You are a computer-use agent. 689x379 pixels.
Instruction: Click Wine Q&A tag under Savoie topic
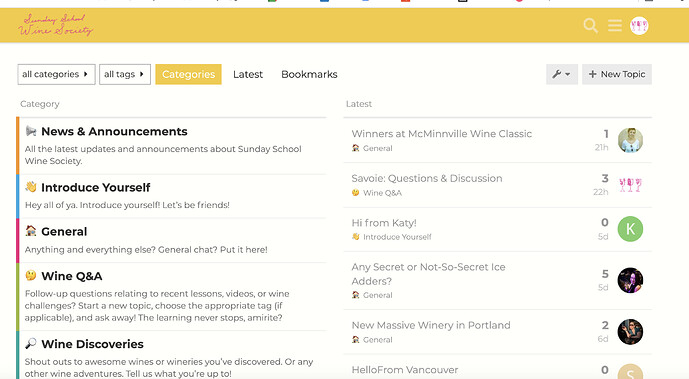click(377, 192)
